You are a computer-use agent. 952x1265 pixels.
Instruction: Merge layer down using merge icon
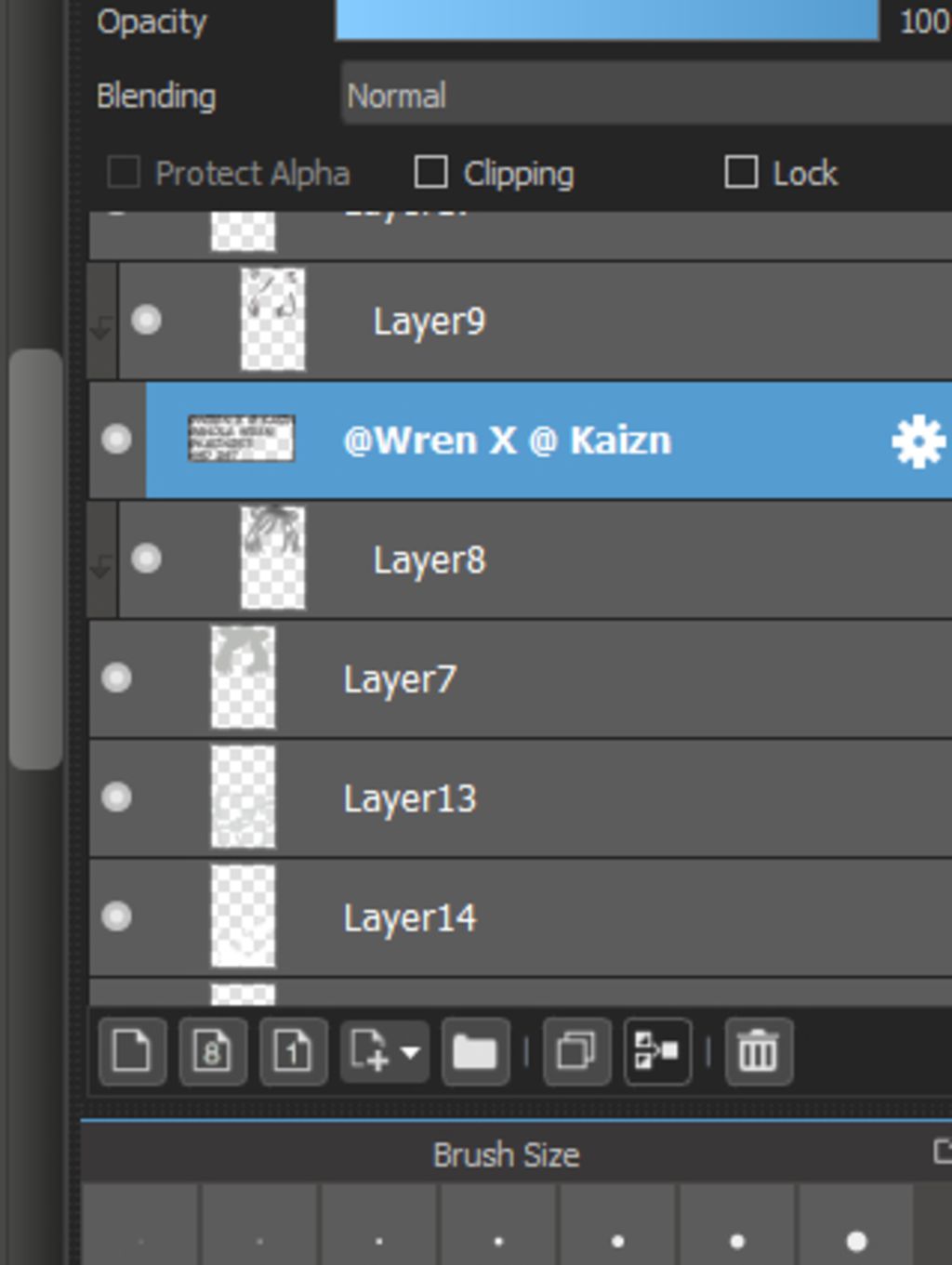(x=657, y=1051)
